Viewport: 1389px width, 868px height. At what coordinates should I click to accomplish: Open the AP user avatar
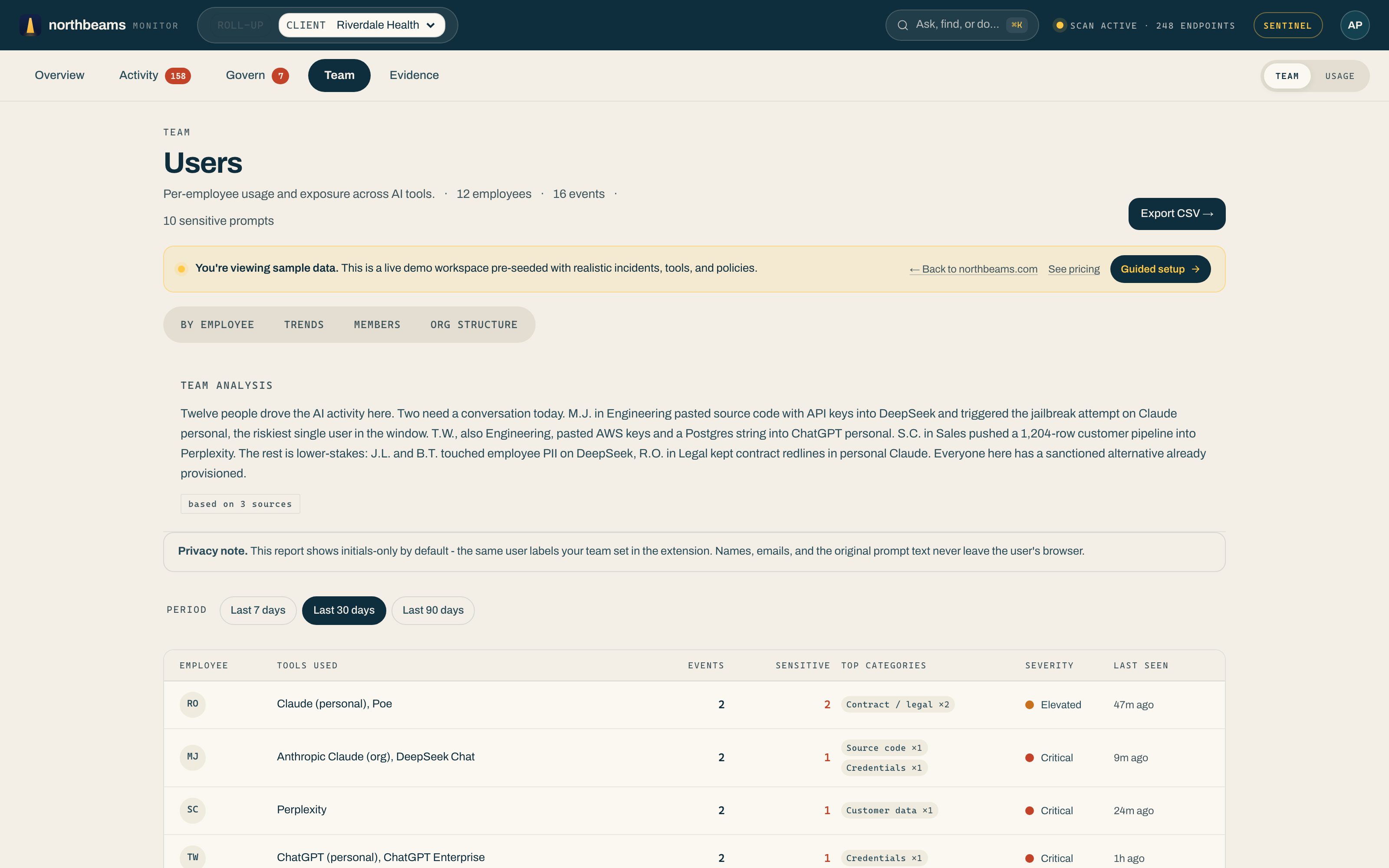[x=1355, y=25]
